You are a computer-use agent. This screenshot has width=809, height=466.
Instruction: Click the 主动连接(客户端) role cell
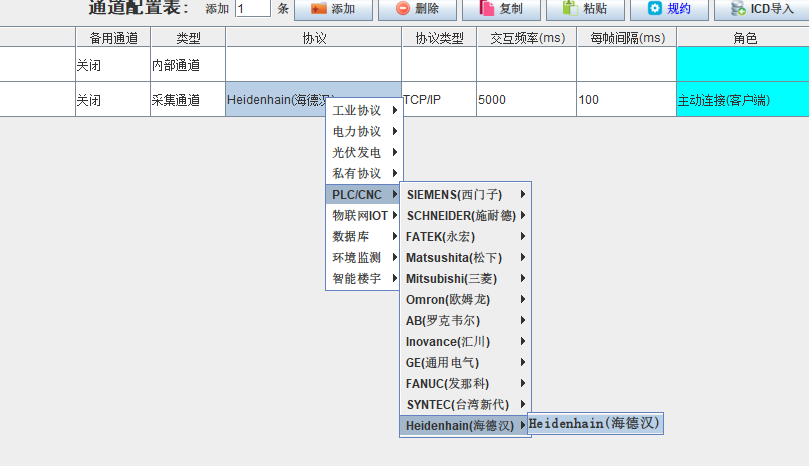(743, 100)
